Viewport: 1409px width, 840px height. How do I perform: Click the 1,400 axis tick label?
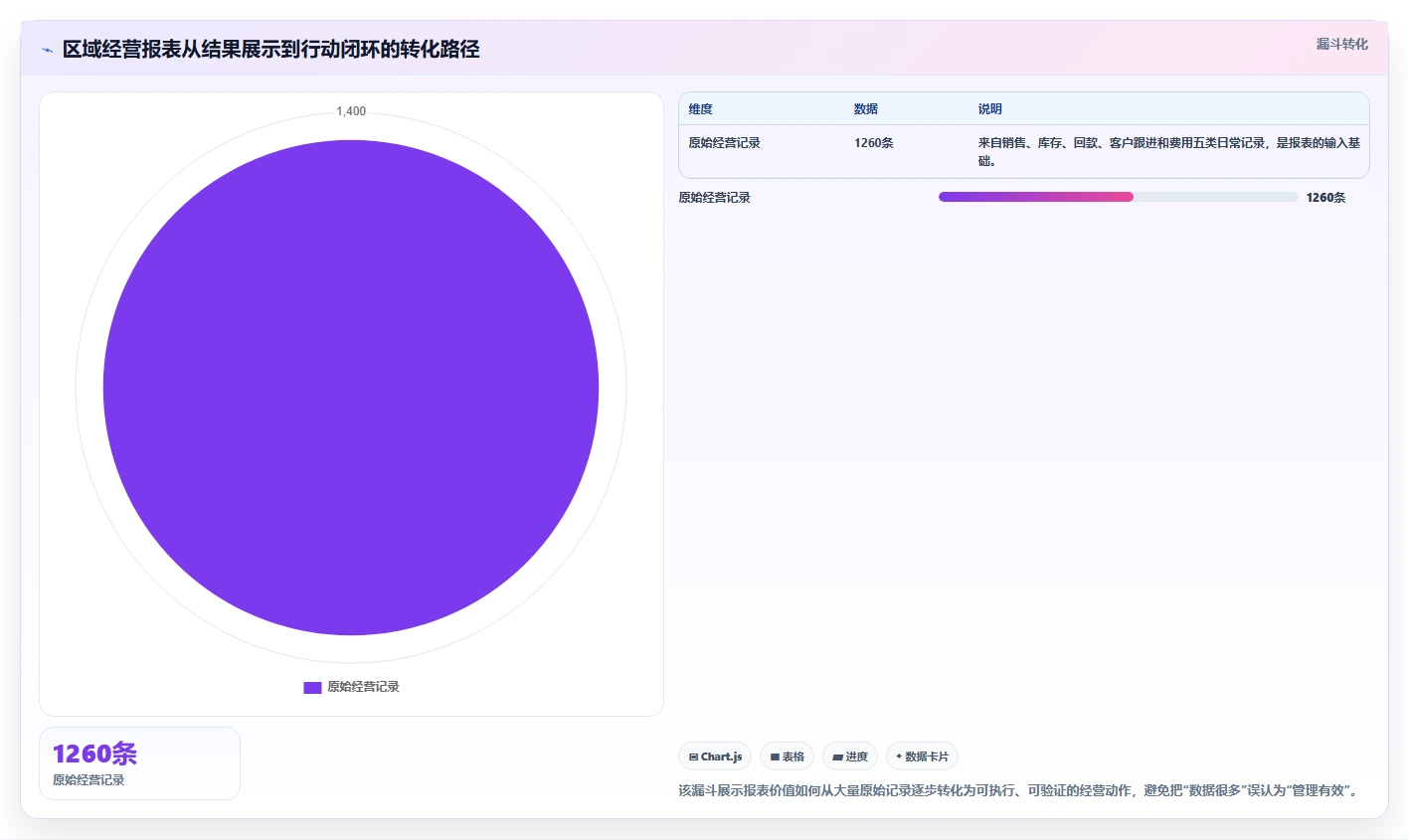[351, 111]
